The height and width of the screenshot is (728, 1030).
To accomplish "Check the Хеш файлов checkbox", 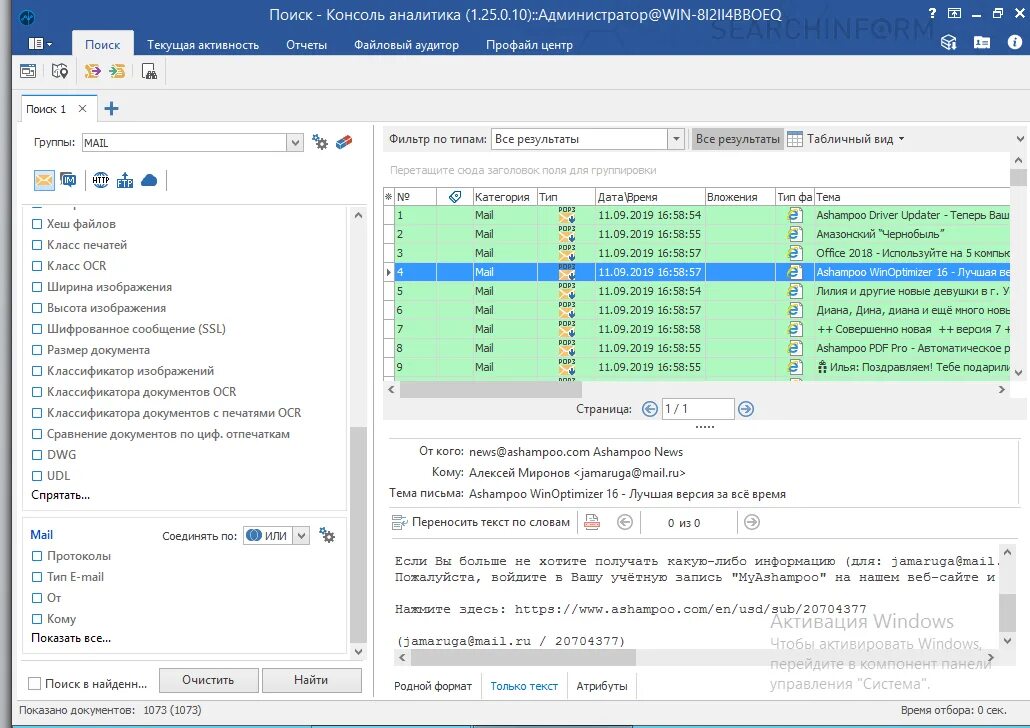I will coord(37,224).
